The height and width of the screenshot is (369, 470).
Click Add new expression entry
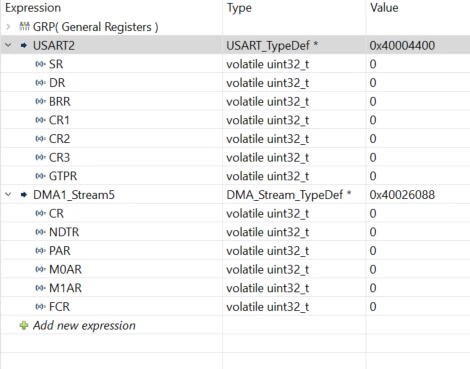tap(84, 325)
